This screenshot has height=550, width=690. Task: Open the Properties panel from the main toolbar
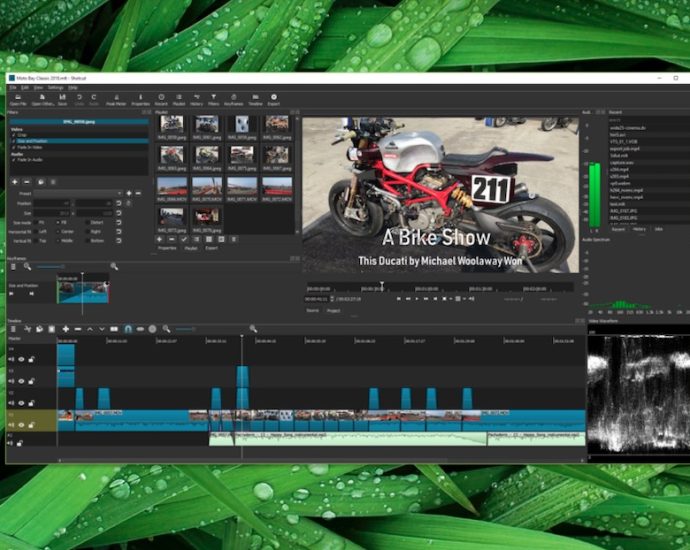point(141,100)
